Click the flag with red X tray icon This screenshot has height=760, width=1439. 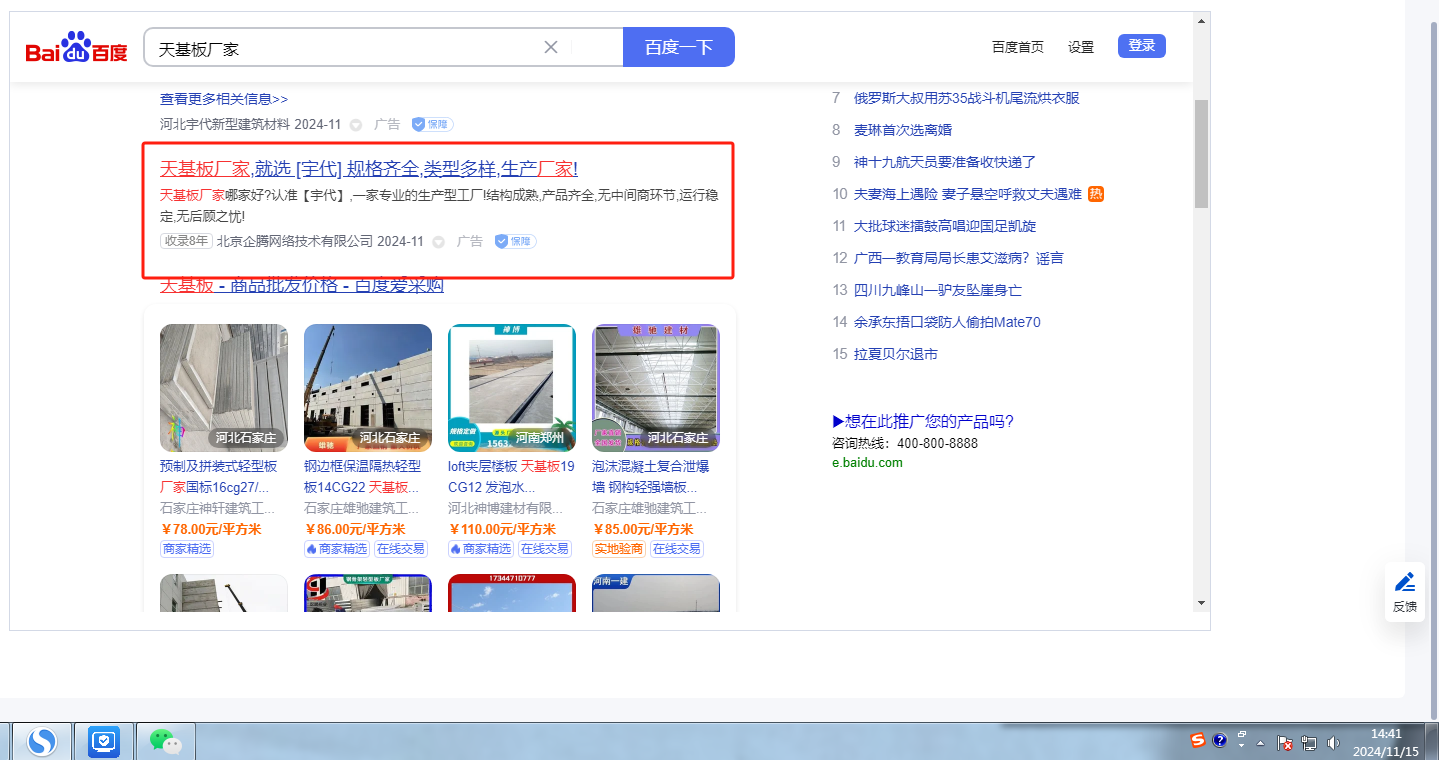click(x=1286, y=743)
